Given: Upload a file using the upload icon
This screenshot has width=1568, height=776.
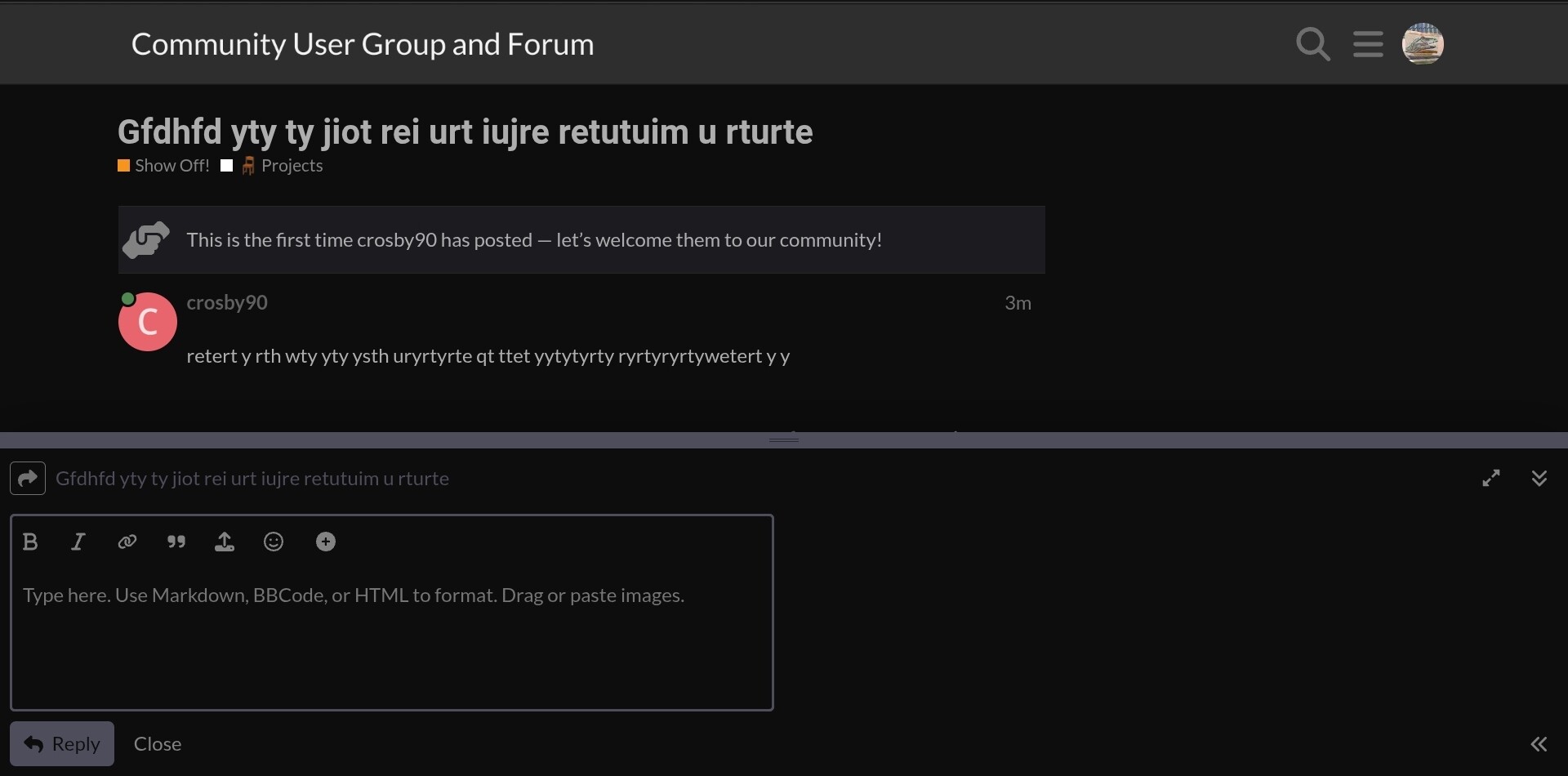Looking at the screenshot, I should (x=225, y=542).
